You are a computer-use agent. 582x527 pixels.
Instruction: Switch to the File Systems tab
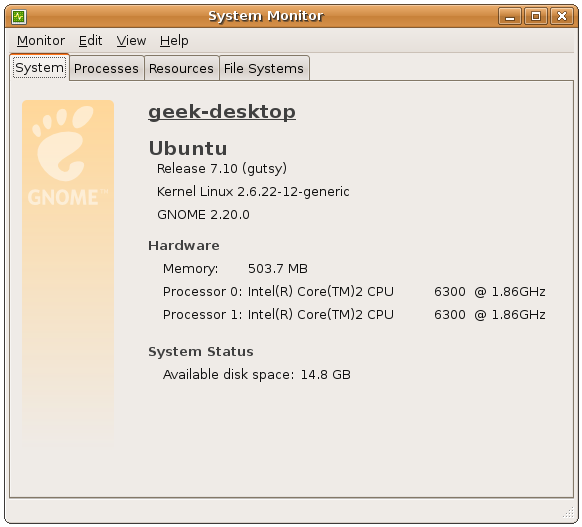point(264,68)
